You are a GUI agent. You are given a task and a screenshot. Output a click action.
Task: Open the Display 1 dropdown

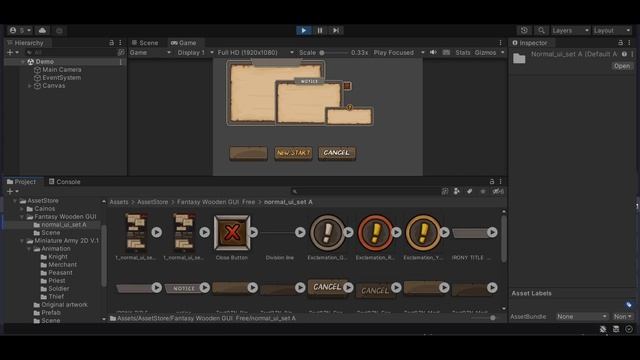coord(195,53)
